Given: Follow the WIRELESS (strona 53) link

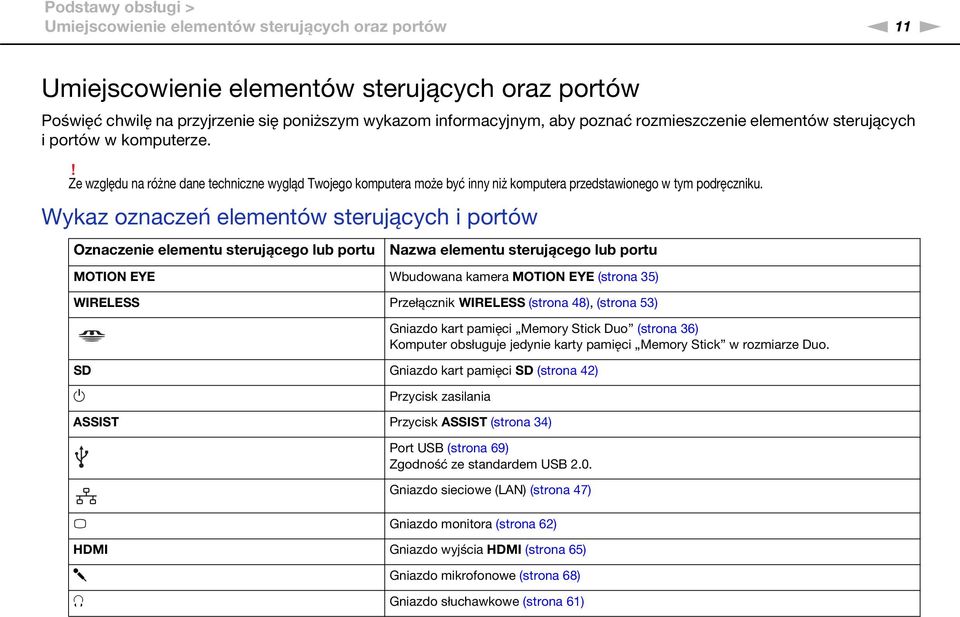Looking at the screenshot, I should pyautogui.click(x=627, y=302).
